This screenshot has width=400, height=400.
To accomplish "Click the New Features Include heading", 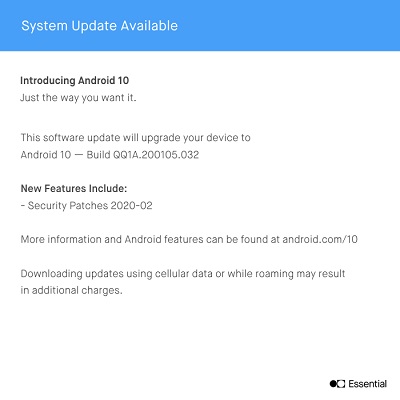I will pyautogui.click(x=74, y=188).
